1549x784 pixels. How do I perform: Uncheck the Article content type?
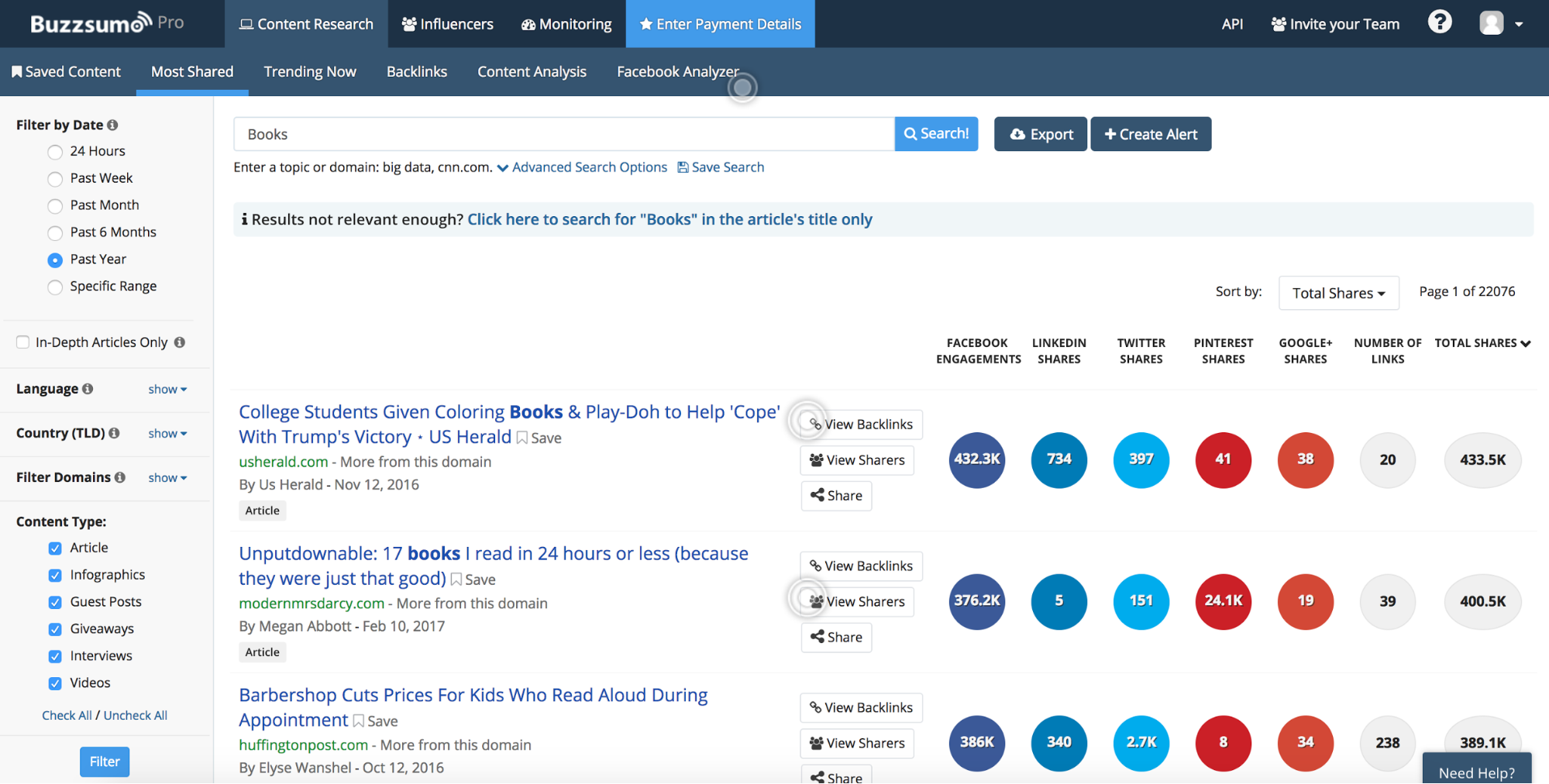pos(55,548)
